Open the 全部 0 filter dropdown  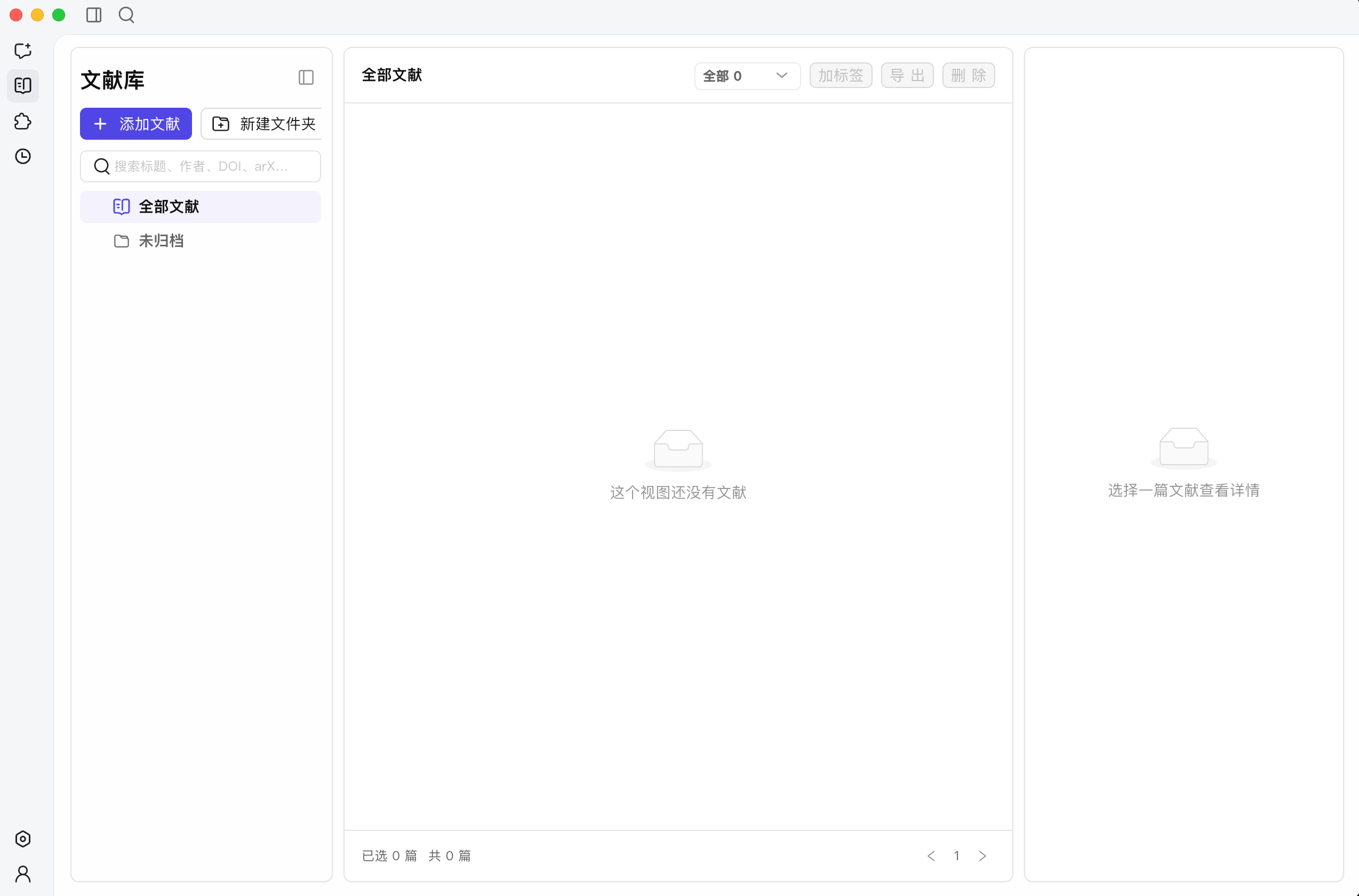coord(747,76)
